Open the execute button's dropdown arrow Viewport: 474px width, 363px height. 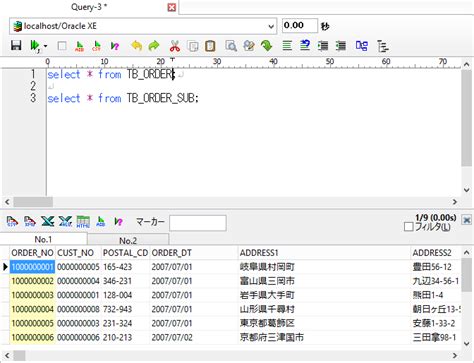pos(46,46)
